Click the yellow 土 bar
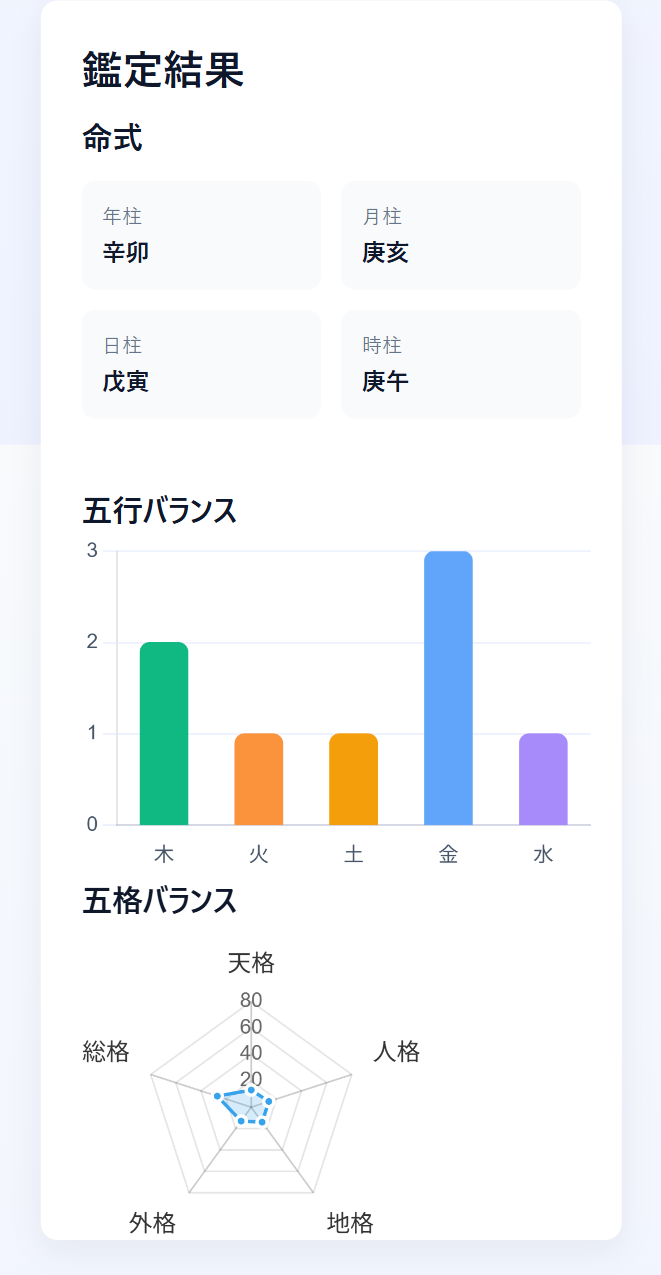 coord(353,780)
